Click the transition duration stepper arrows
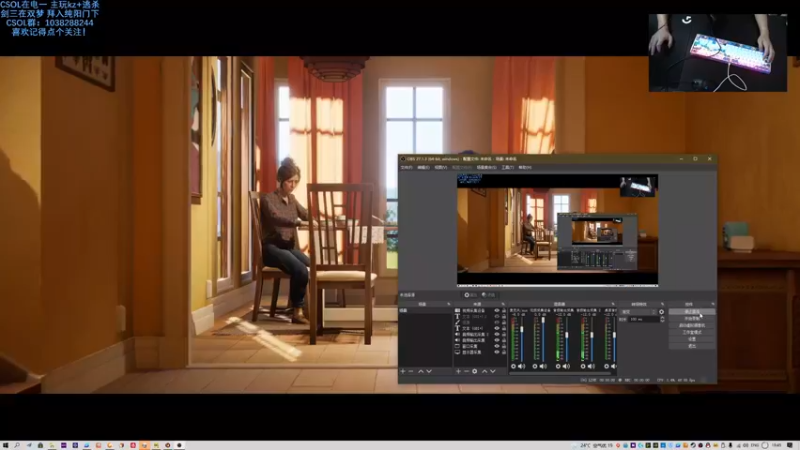Image resolution: width=800 pixels, height=450 pixels. [662, 319]
